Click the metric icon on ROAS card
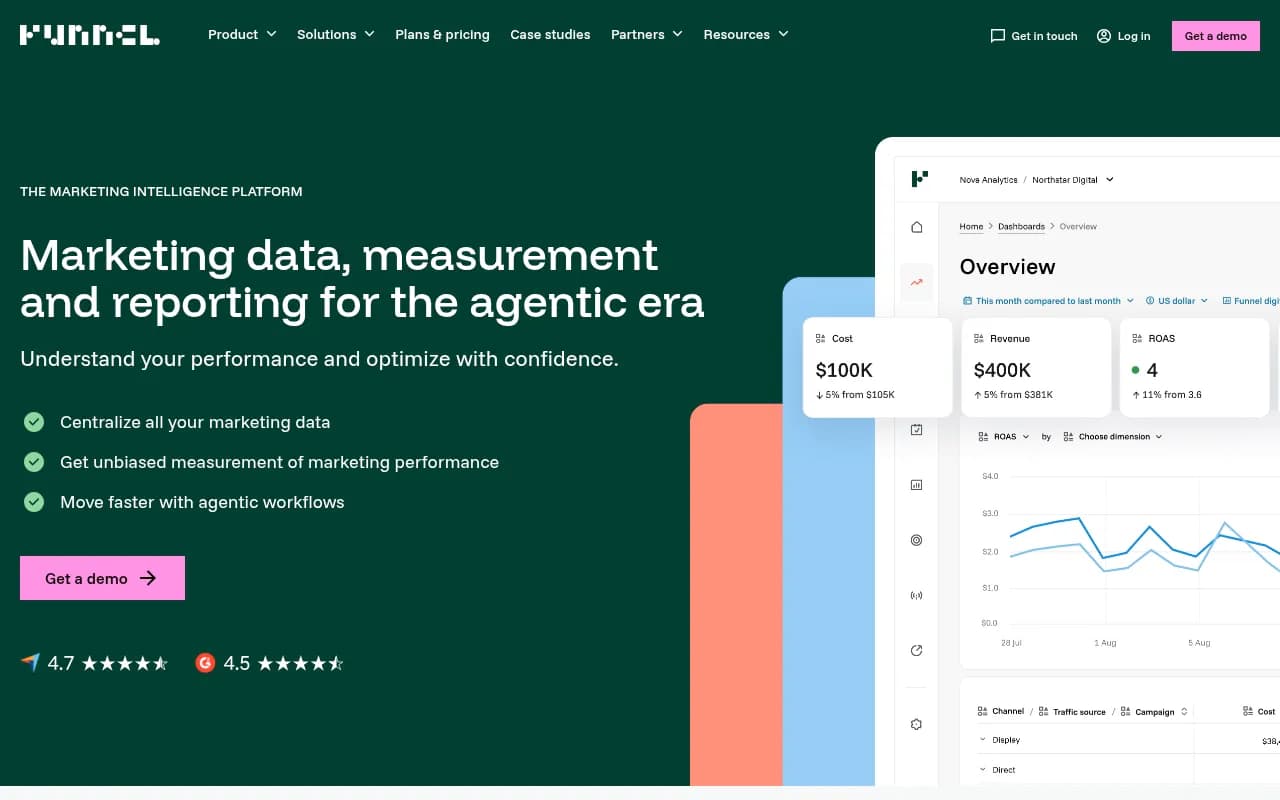1280x800 pixels. pos(1137,339)
